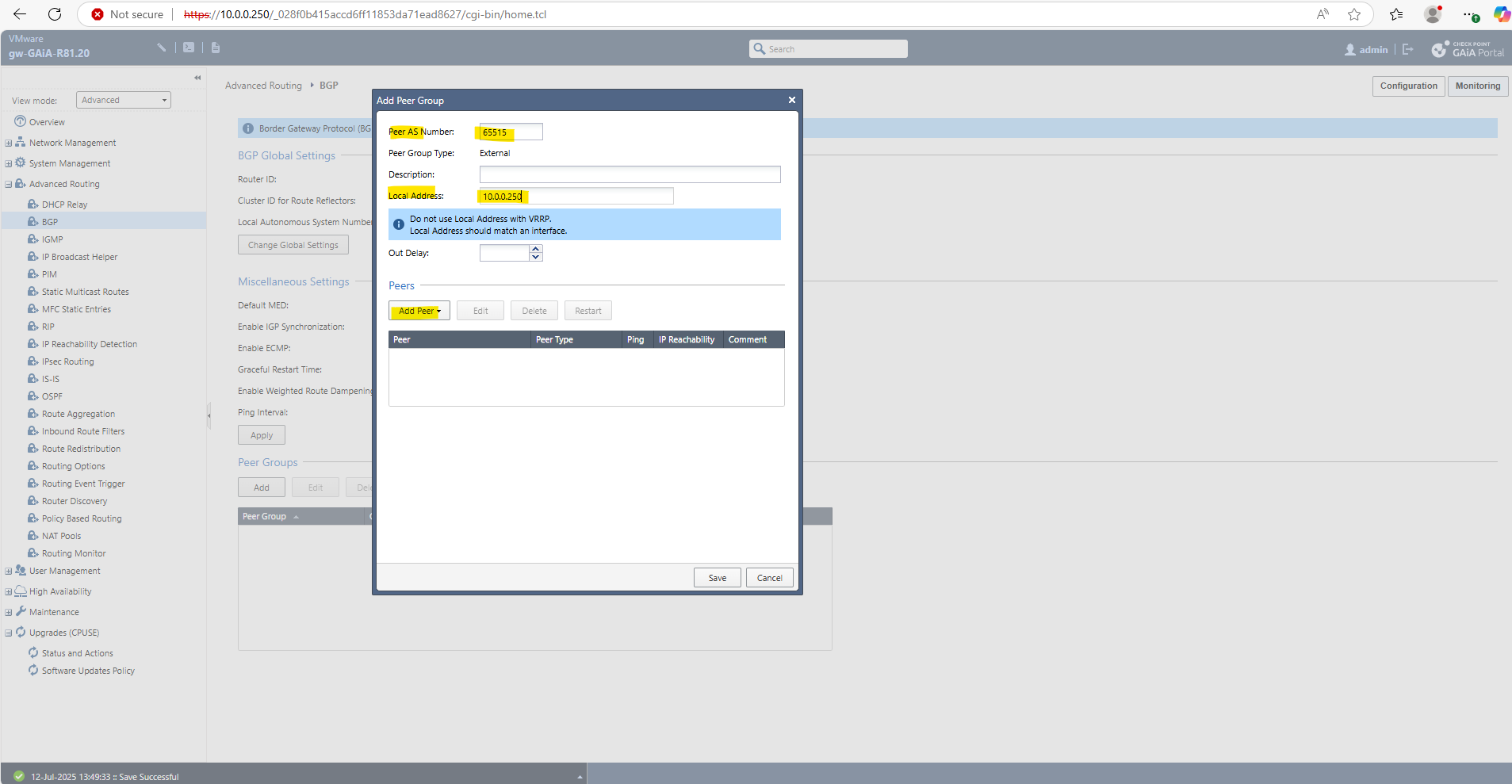
Task: Click the lock/edit pencil icon in header
Action: click(162, 48)
